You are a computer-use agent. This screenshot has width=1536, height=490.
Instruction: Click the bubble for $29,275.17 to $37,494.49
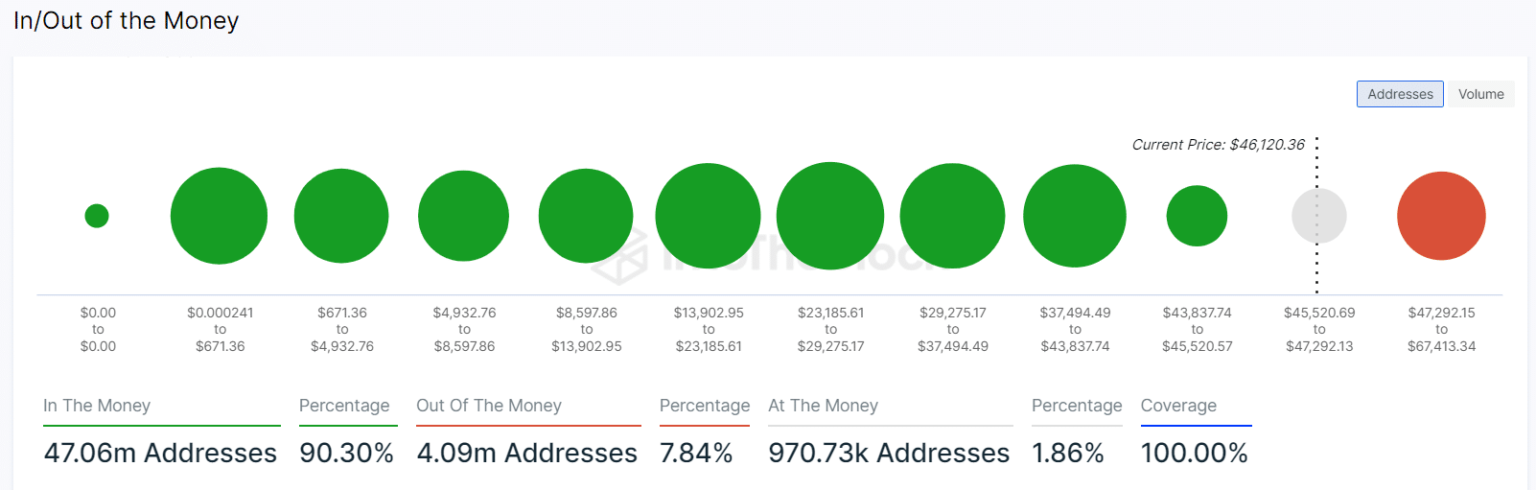pos(952,216)
